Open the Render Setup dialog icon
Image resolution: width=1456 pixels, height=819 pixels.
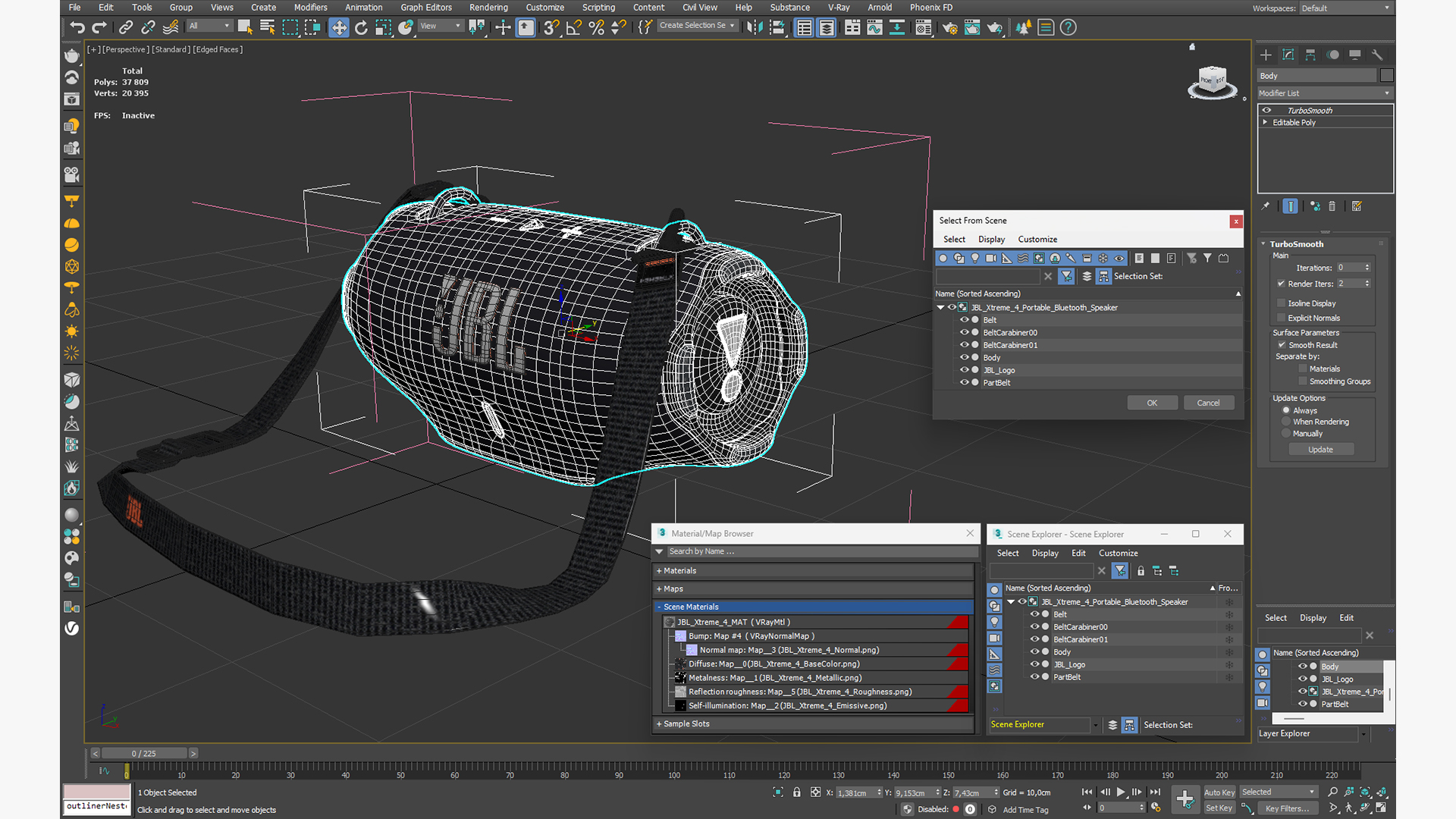point(949,27)
